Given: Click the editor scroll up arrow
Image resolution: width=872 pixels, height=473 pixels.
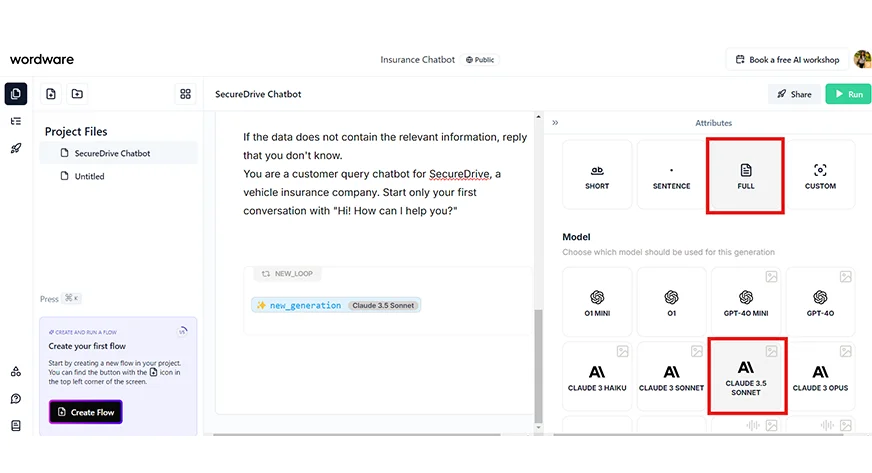Looking at the screenshot, I should [538, 117].
